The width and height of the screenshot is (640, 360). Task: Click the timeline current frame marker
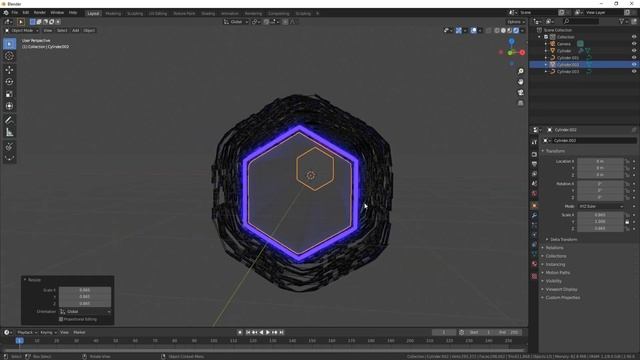coord(19,341)
